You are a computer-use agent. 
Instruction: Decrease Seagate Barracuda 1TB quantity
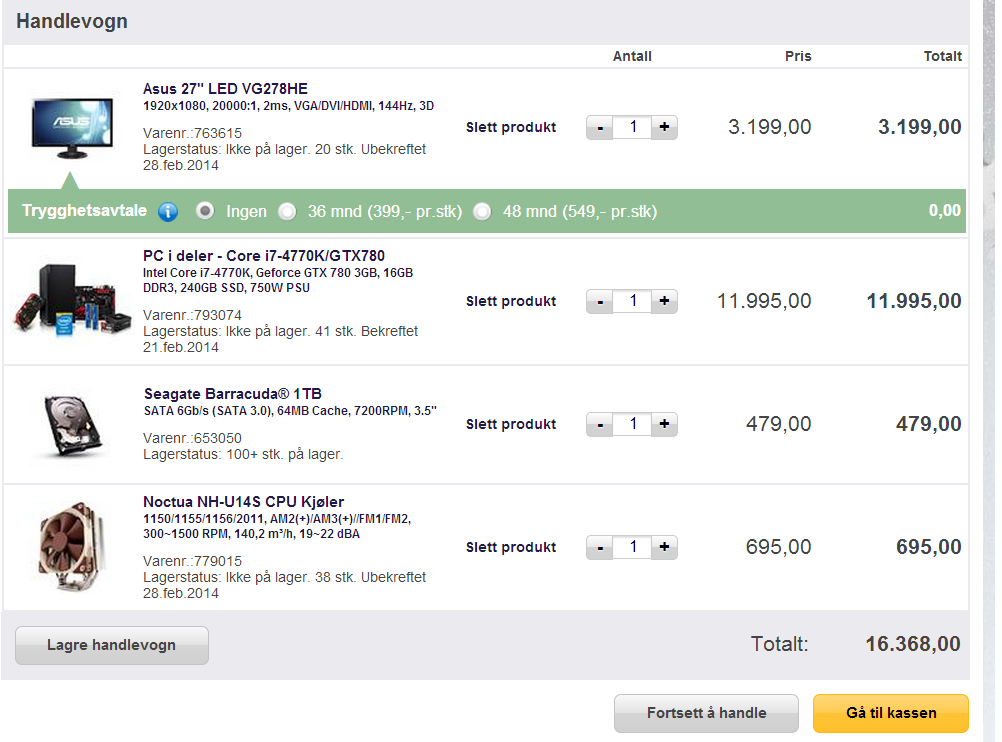tap(599, 424)
